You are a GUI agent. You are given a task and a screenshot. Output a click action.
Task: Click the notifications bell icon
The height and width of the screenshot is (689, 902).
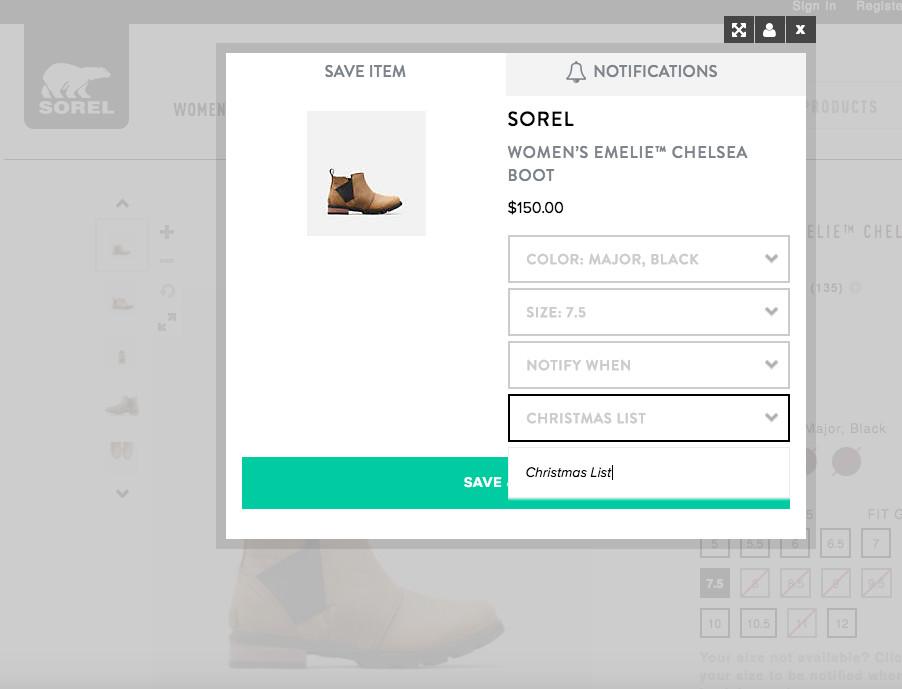tap(576, 72)
